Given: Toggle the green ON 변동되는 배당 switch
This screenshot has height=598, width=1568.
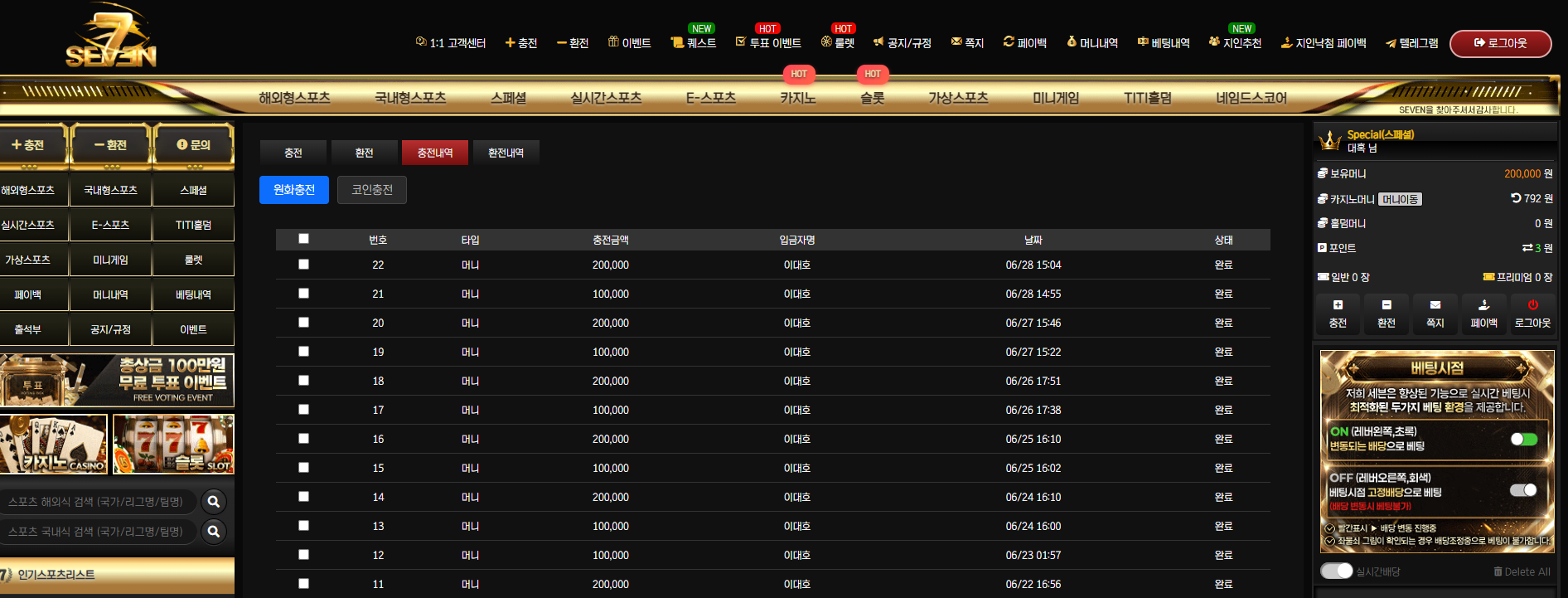Looking at the screenshot, I should (x=1523, y=439).
